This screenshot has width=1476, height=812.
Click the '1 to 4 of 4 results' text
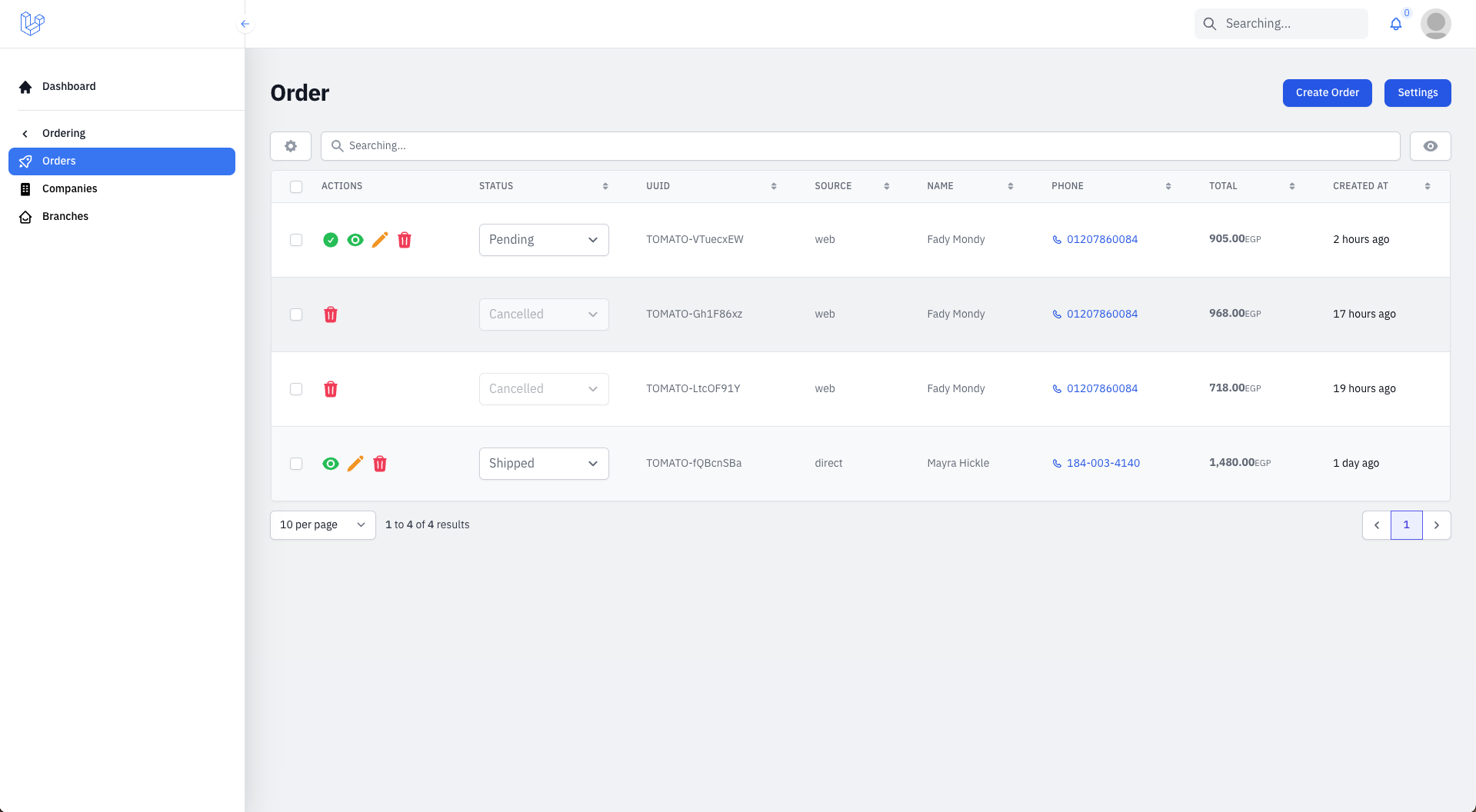pyautogui.click(x=427, y=525)
